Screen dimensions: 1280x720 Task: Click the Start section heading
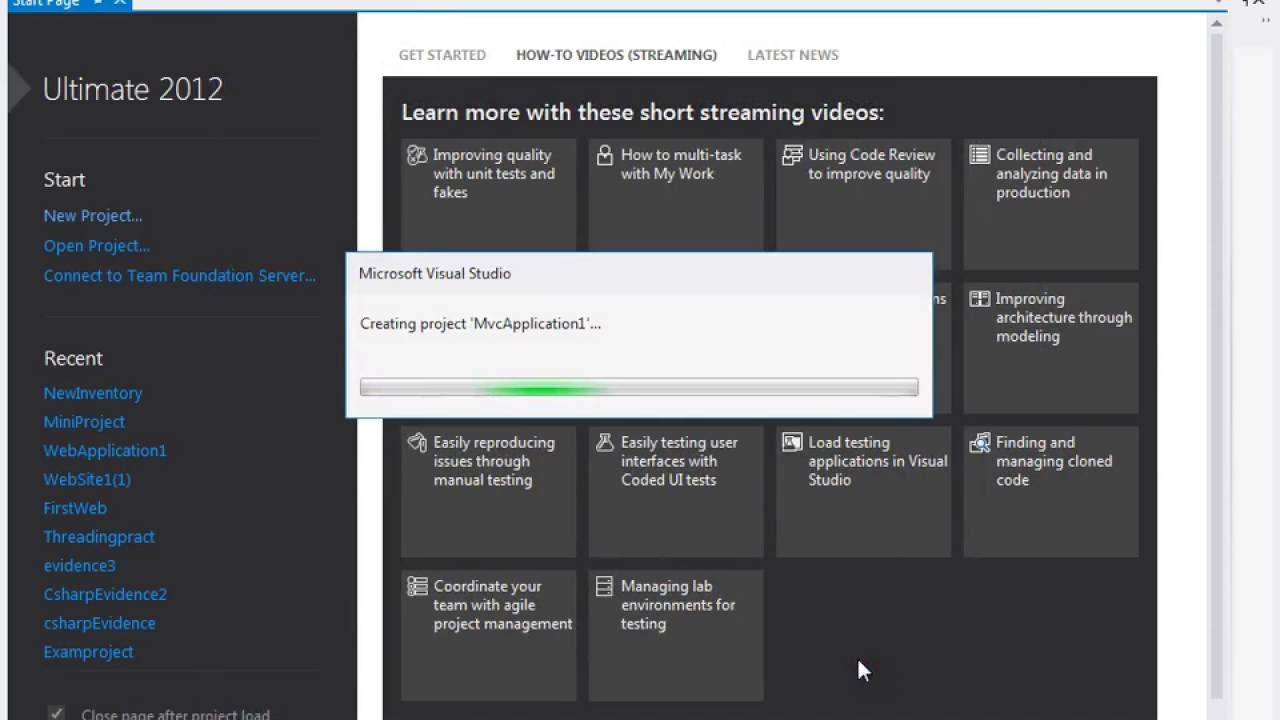(64, 180)
